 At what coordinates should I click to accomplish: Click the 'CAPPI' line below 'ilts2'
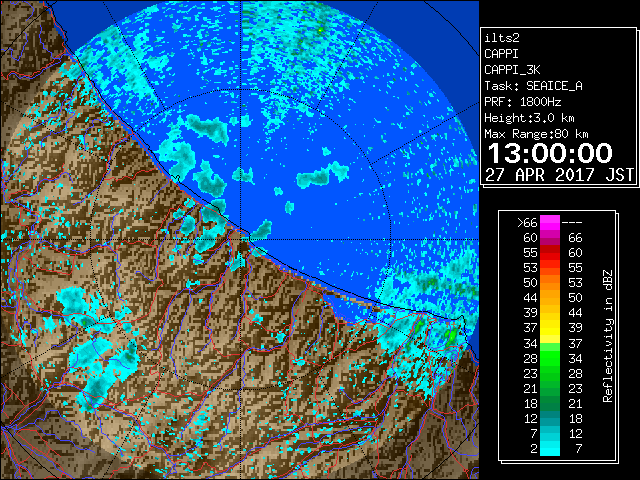pos(501,54)
